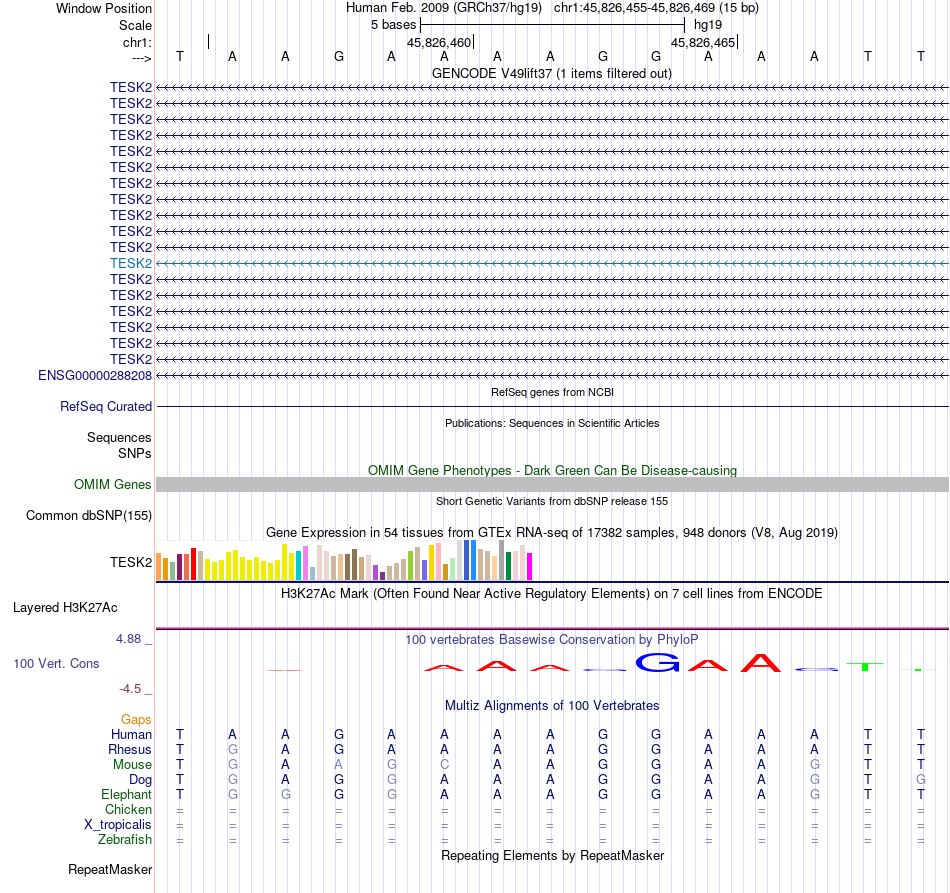Click the chr1: ruler label
950x893 pixels.
tap(137, 42)
